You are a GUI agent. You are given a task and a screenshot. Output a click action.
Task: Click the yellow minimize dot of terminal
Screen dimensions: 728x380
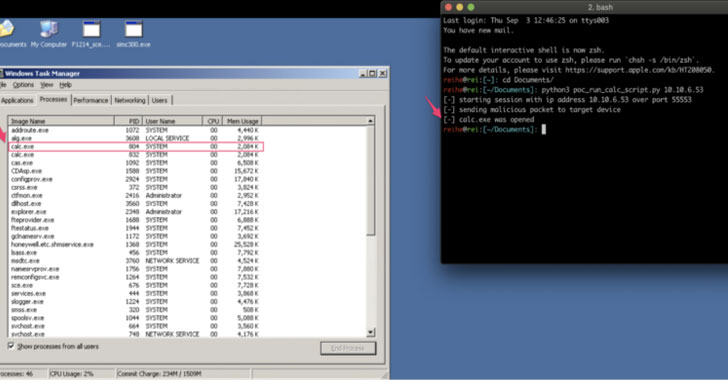point(460,7)
